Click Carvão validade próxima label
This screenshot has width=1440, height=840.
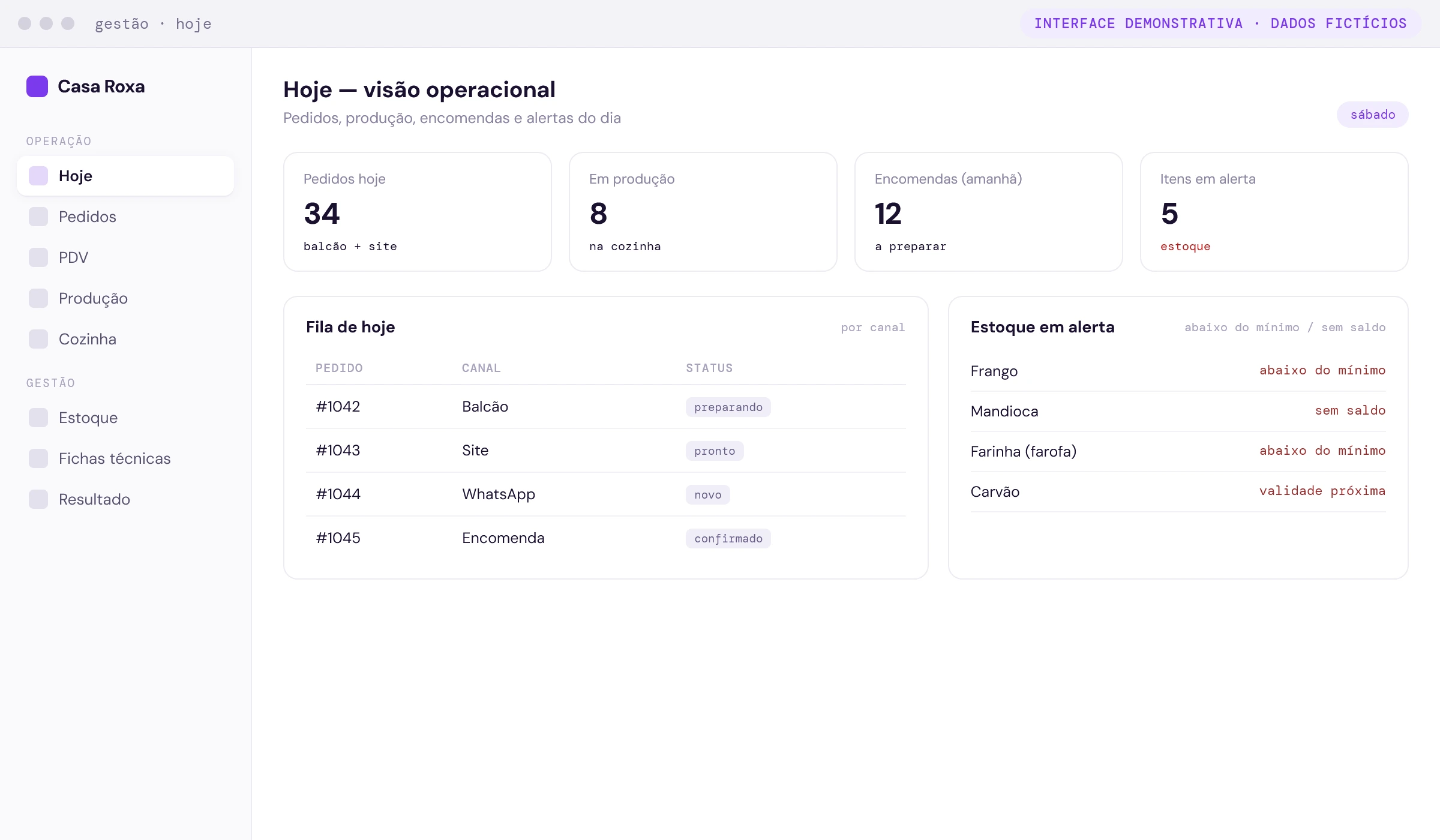[1322, 491]
